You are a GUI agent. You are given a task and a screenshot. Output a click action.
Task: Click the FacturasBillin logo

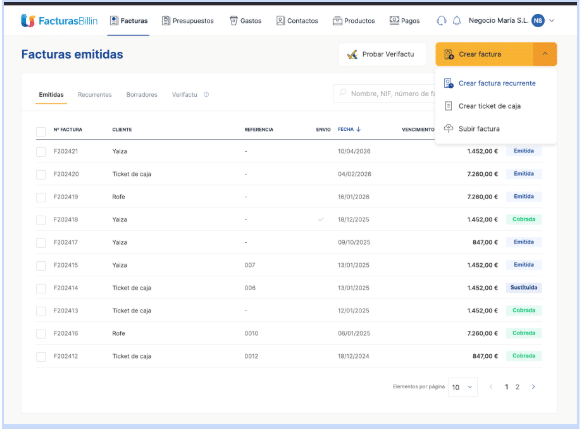coord(59,20)
